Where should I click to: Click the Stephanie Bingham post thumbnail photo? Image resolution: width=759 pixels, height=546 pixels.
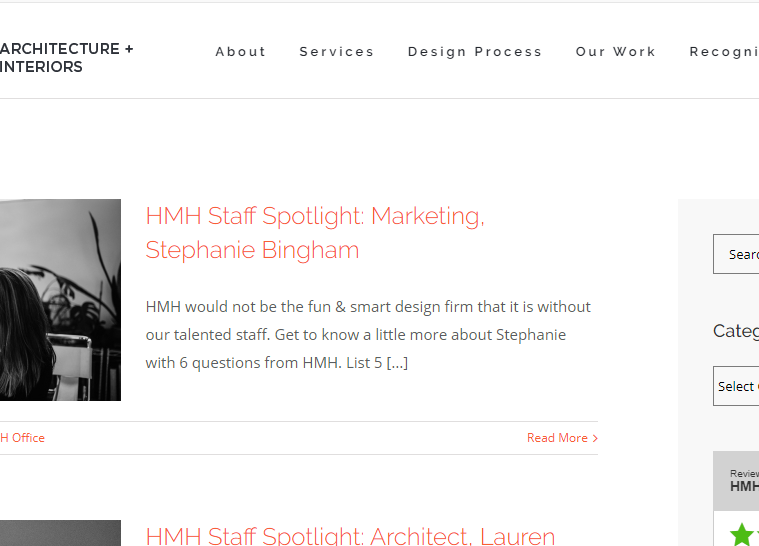pos(60,300)
